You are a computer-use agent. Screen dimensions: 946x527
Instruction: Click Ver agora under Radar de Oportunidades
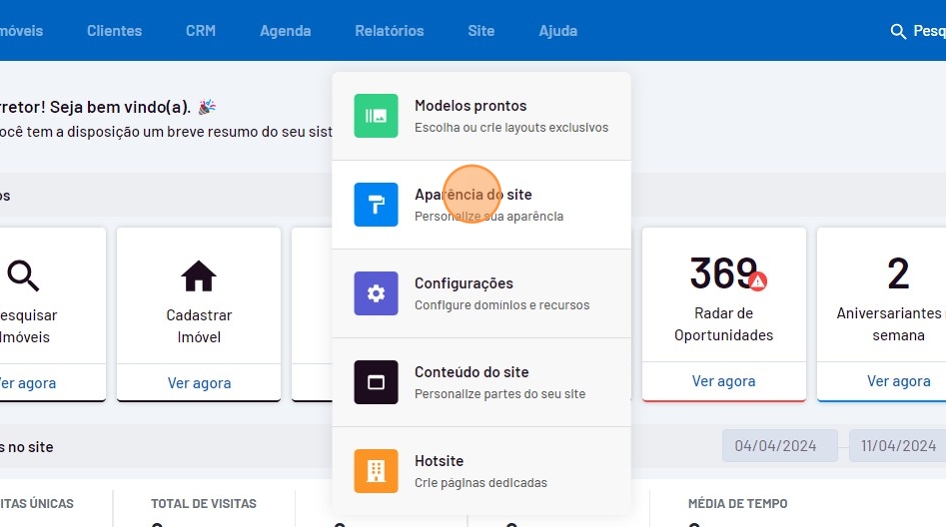723,381
